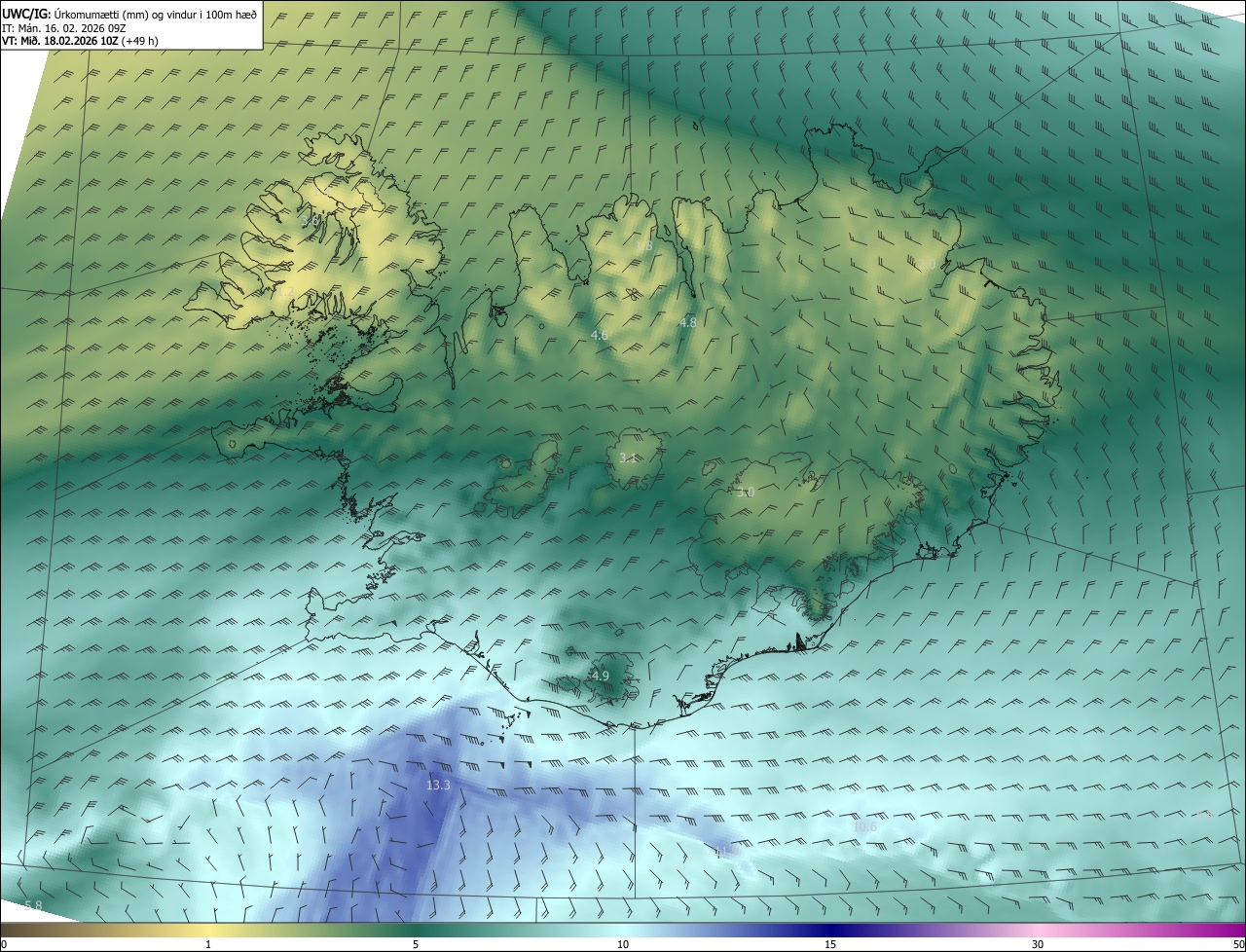Screen dimensions: 1246x952
Task: Click the valid time line 'VT: Mið. 18.02.2026 10Z (+49 h)'
Action: pos(81,41)
